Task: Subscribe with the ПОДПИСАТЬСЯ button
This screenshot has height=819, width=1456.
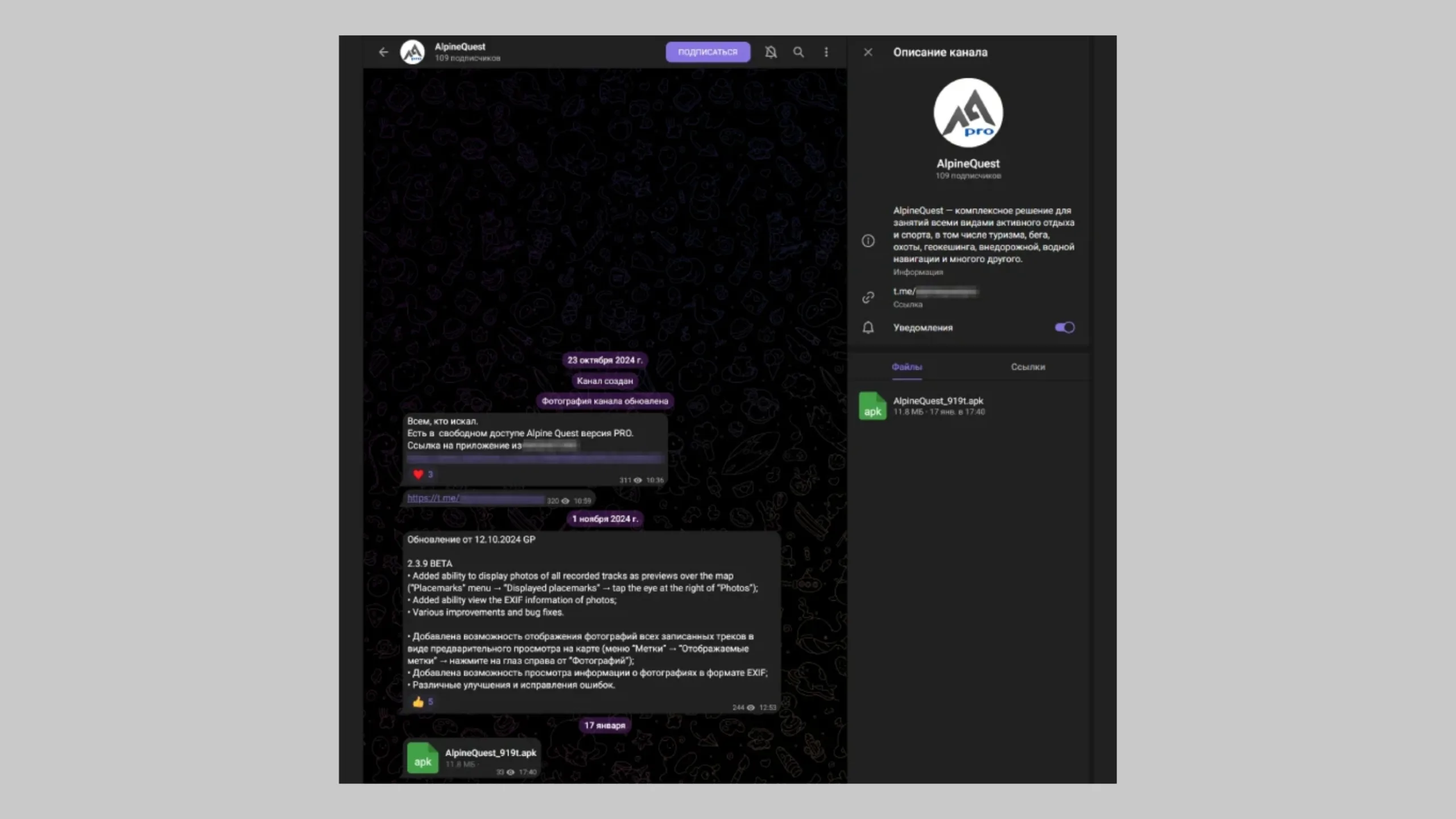Action: pos(708,52)
